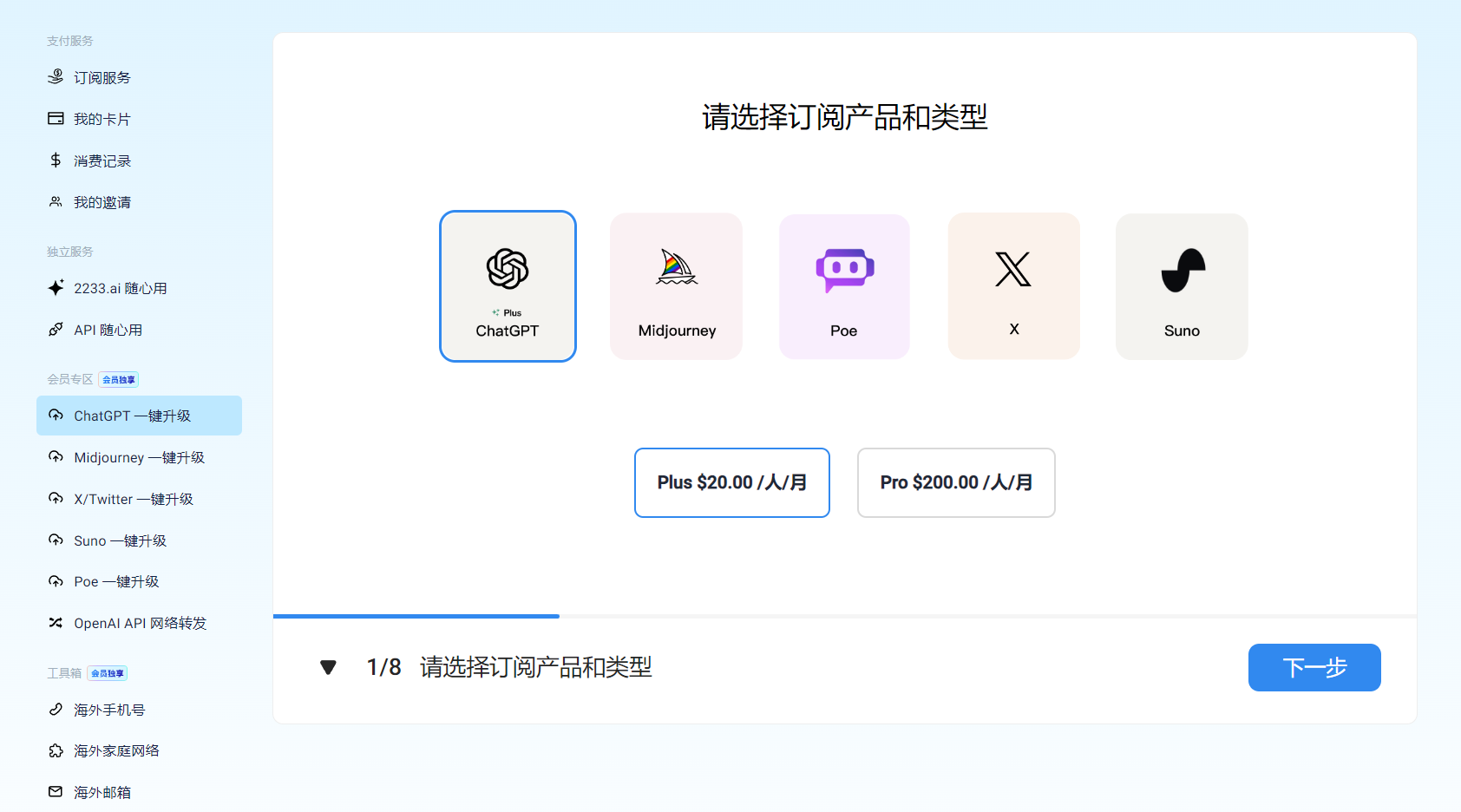Select the ChatGPT Plus product card
This screenshot has height=812, width=1461.
tap(508, 286)
